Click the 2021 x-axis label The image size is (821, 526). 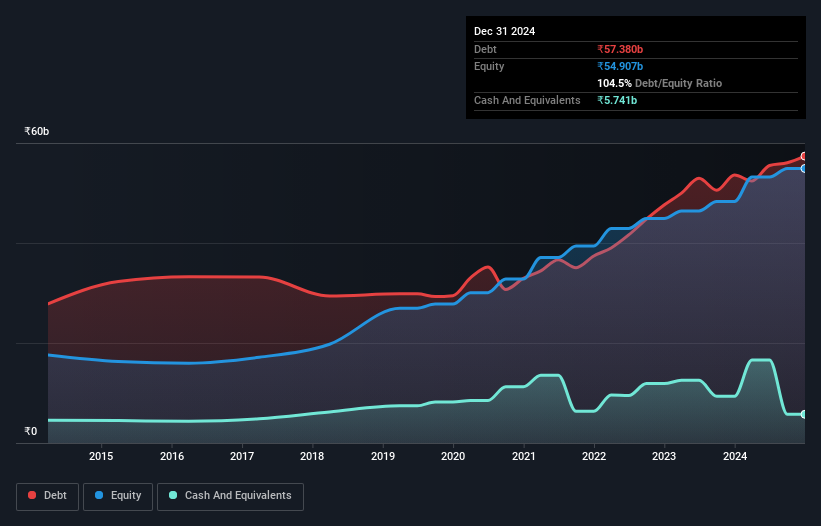(x=524, y=456)
